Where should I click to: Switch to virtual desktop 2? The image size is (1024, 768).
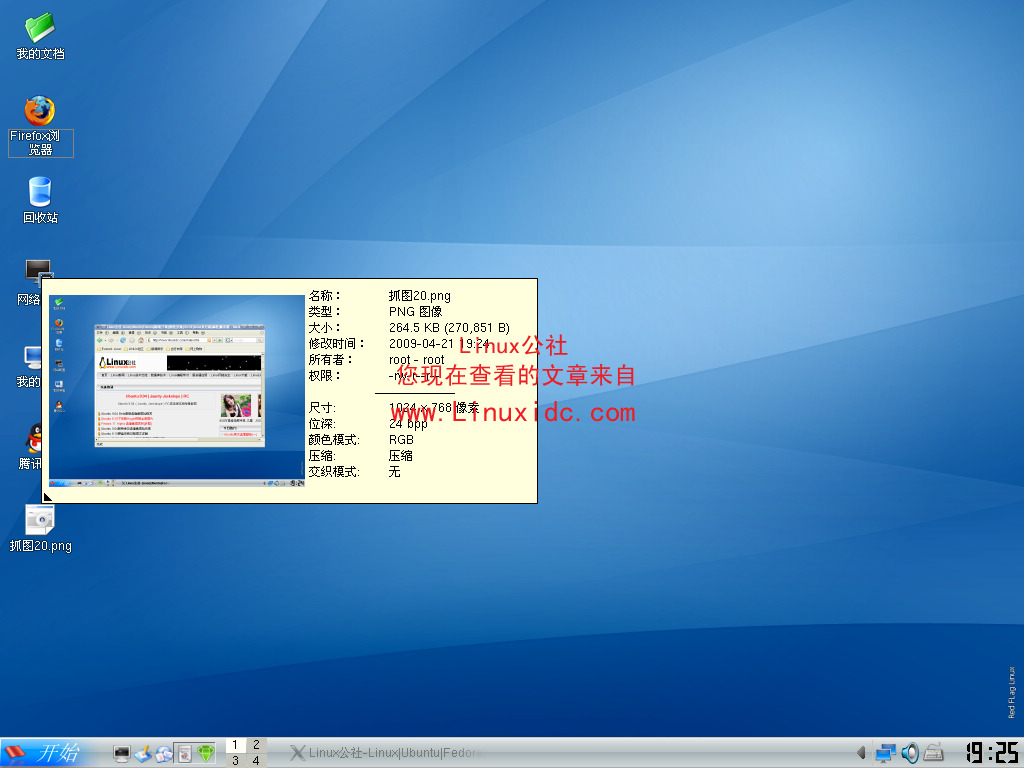point(256,745)
